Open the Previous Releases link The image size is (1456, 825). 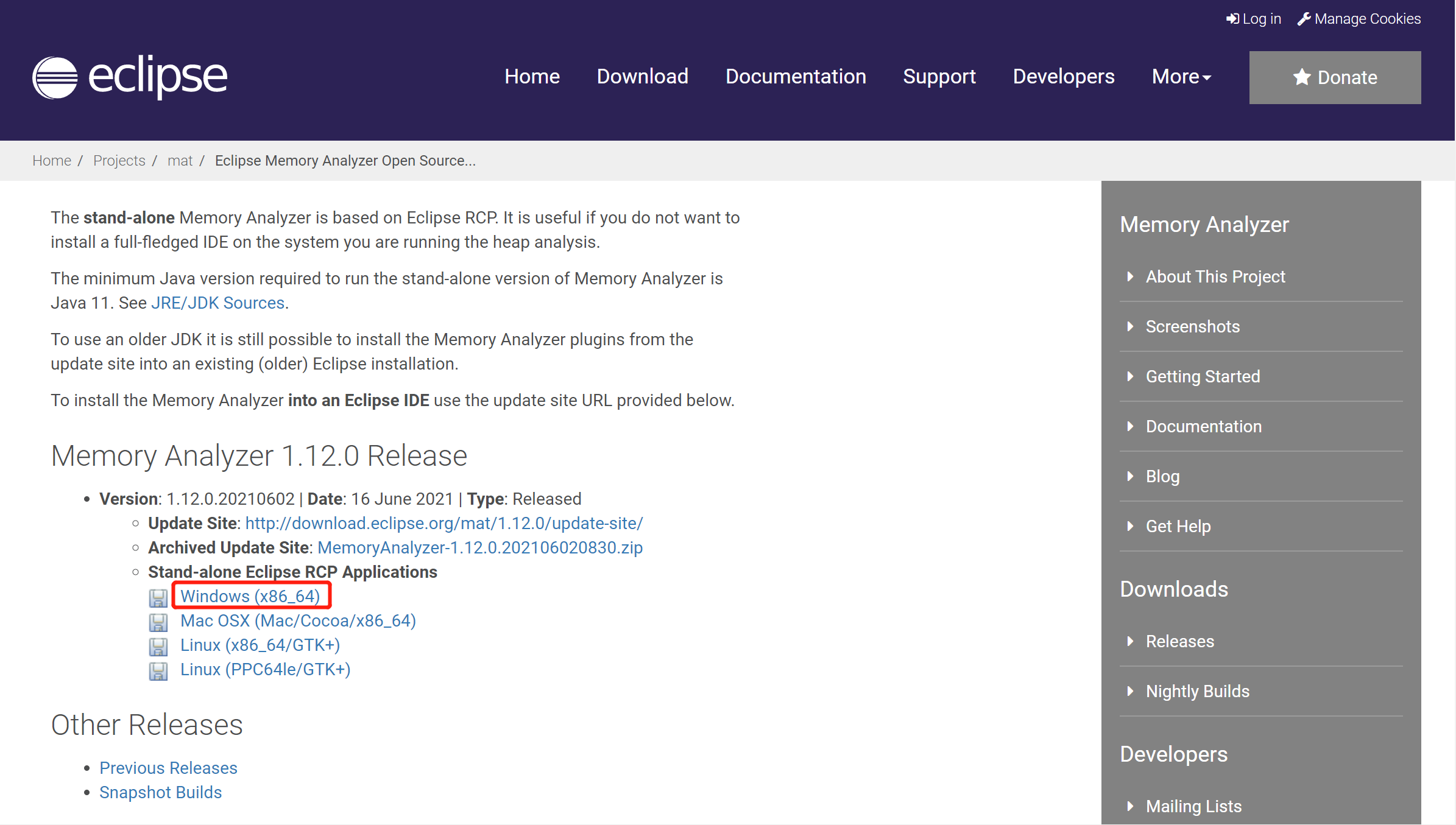coord(168,768)
